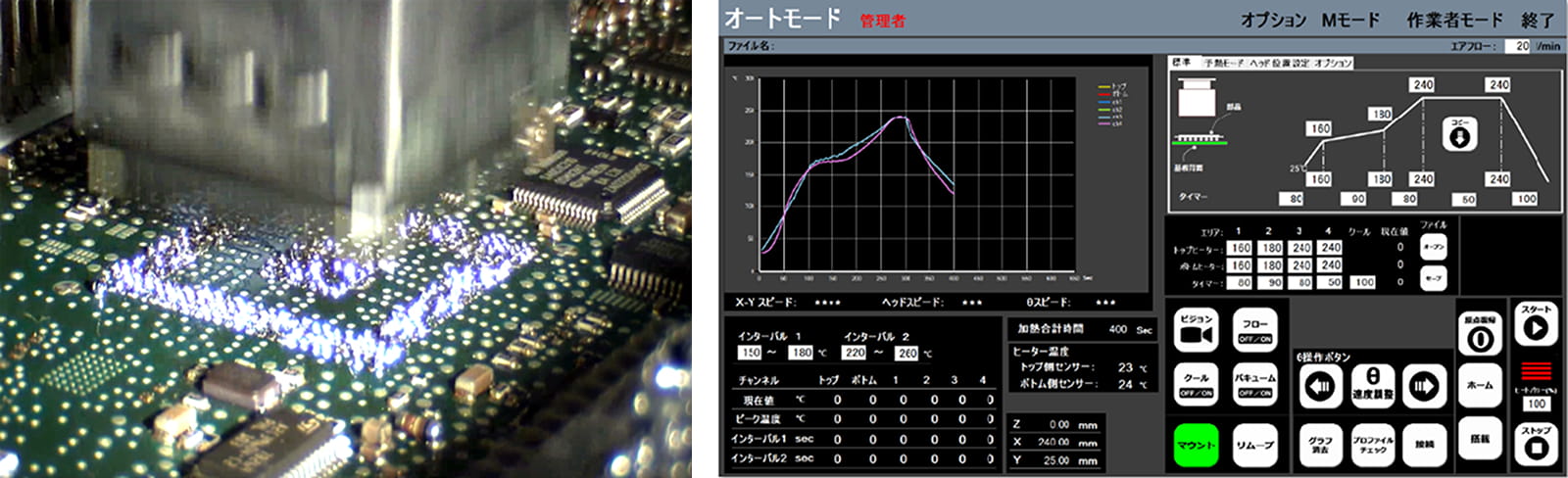Toggle the クール OFF/ON switch
Viewport: 1568px width, 478px height.
point(1197,385)
